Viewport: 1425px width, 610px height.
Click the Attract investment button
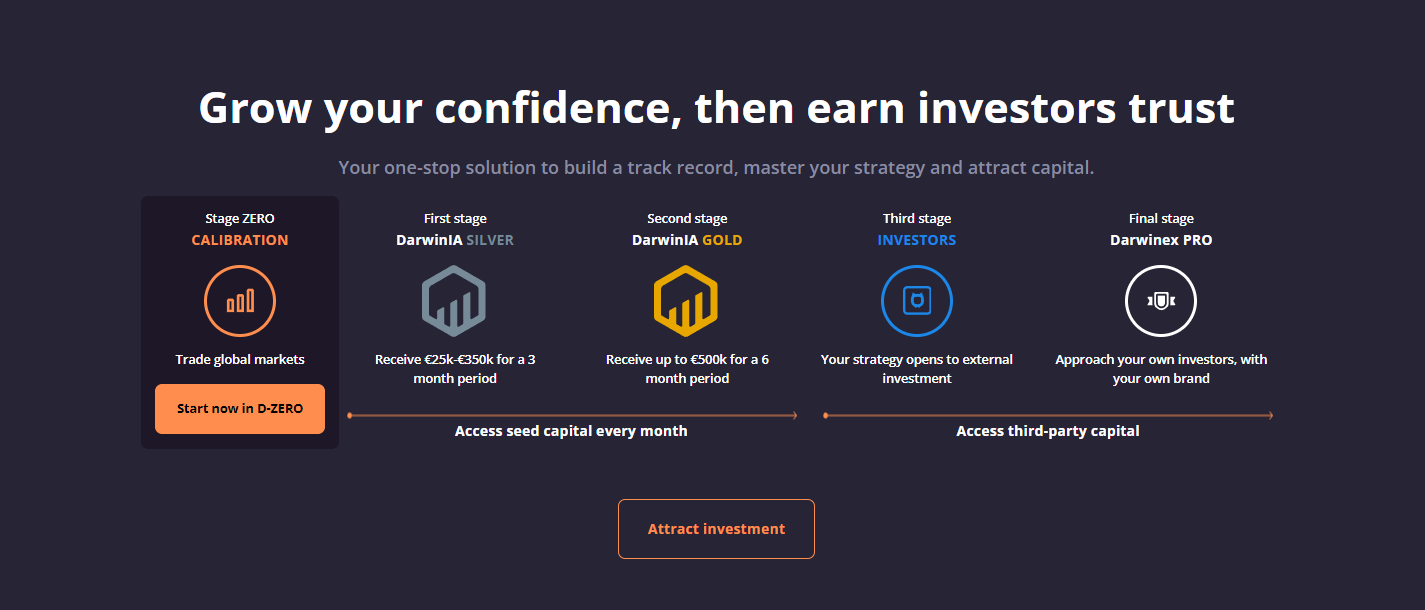click(x=716, y=529)
